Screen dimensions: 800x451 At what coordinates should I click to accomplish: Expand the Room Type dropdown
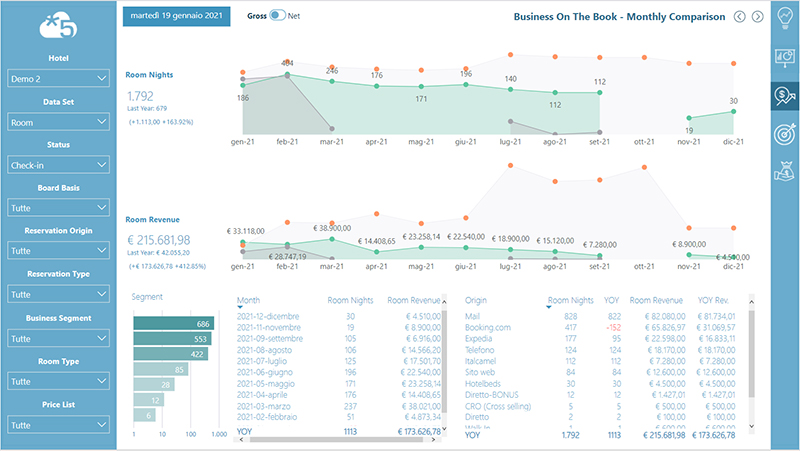click(x=58, y=381)
